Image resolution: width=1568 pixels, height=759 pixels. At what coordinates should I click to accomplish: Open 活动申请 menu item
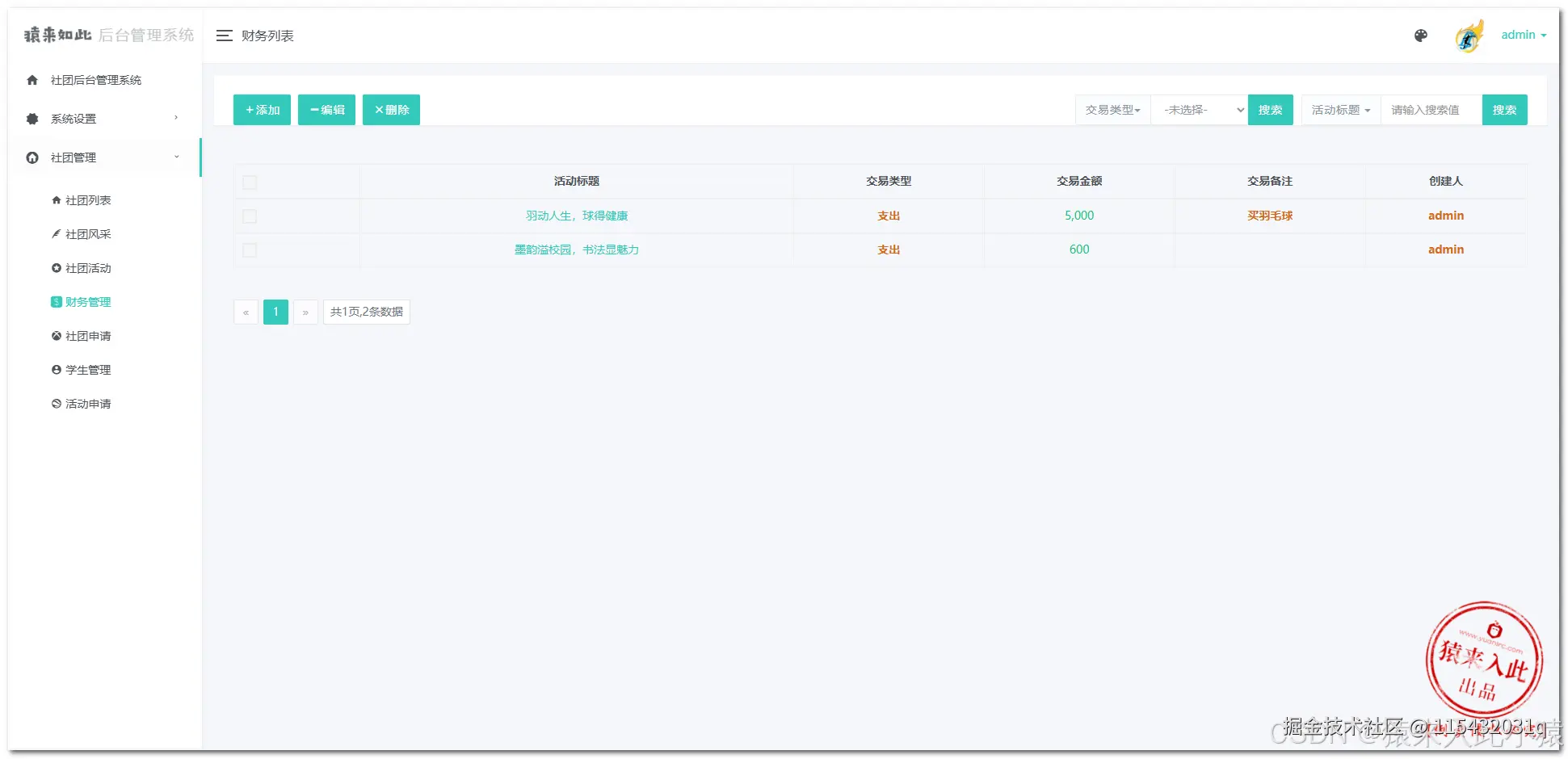[88, 404]
